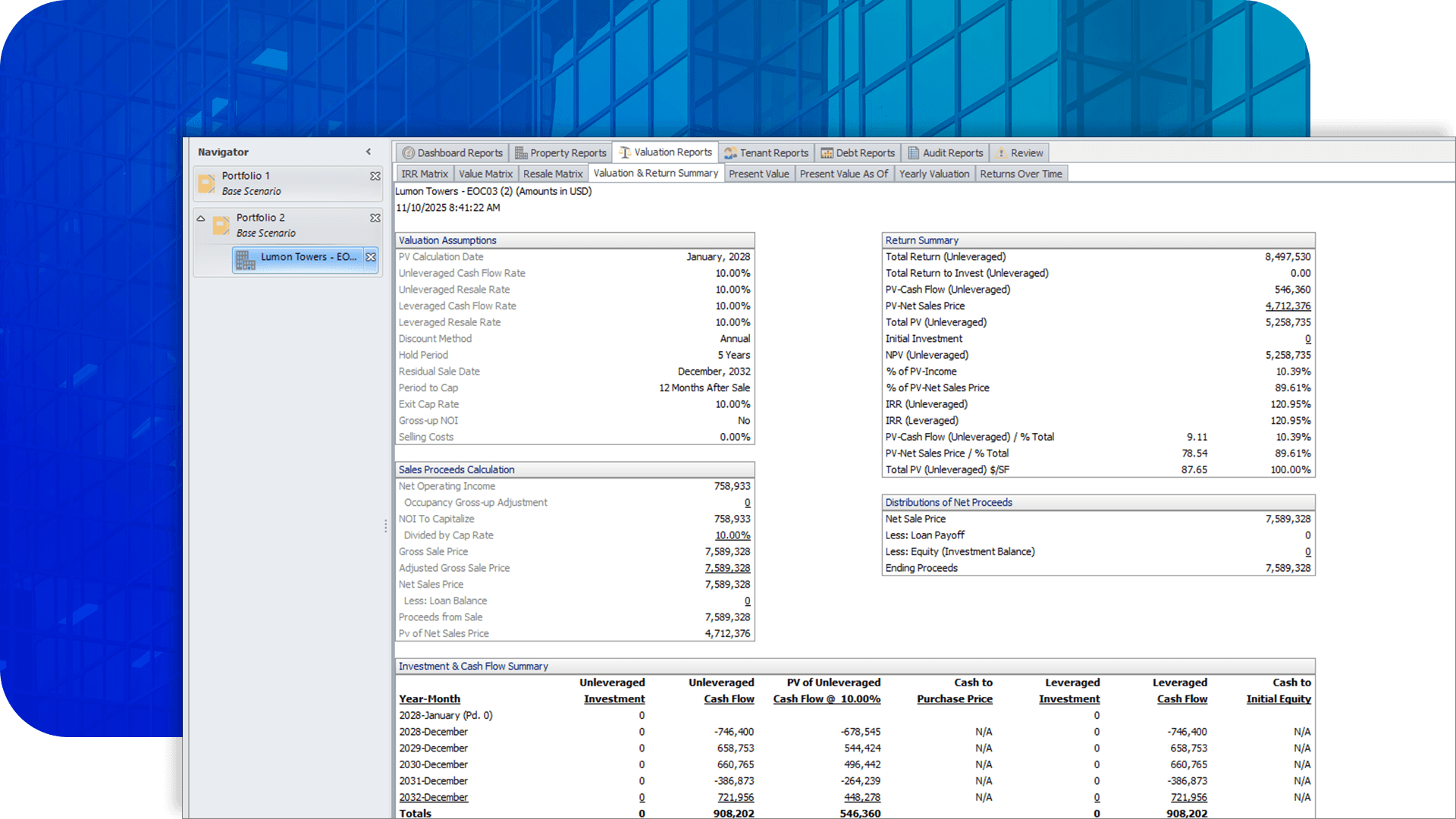Click the underlined PV-Net Sales Price value 4,712,376

click(x=1287, y=306)
